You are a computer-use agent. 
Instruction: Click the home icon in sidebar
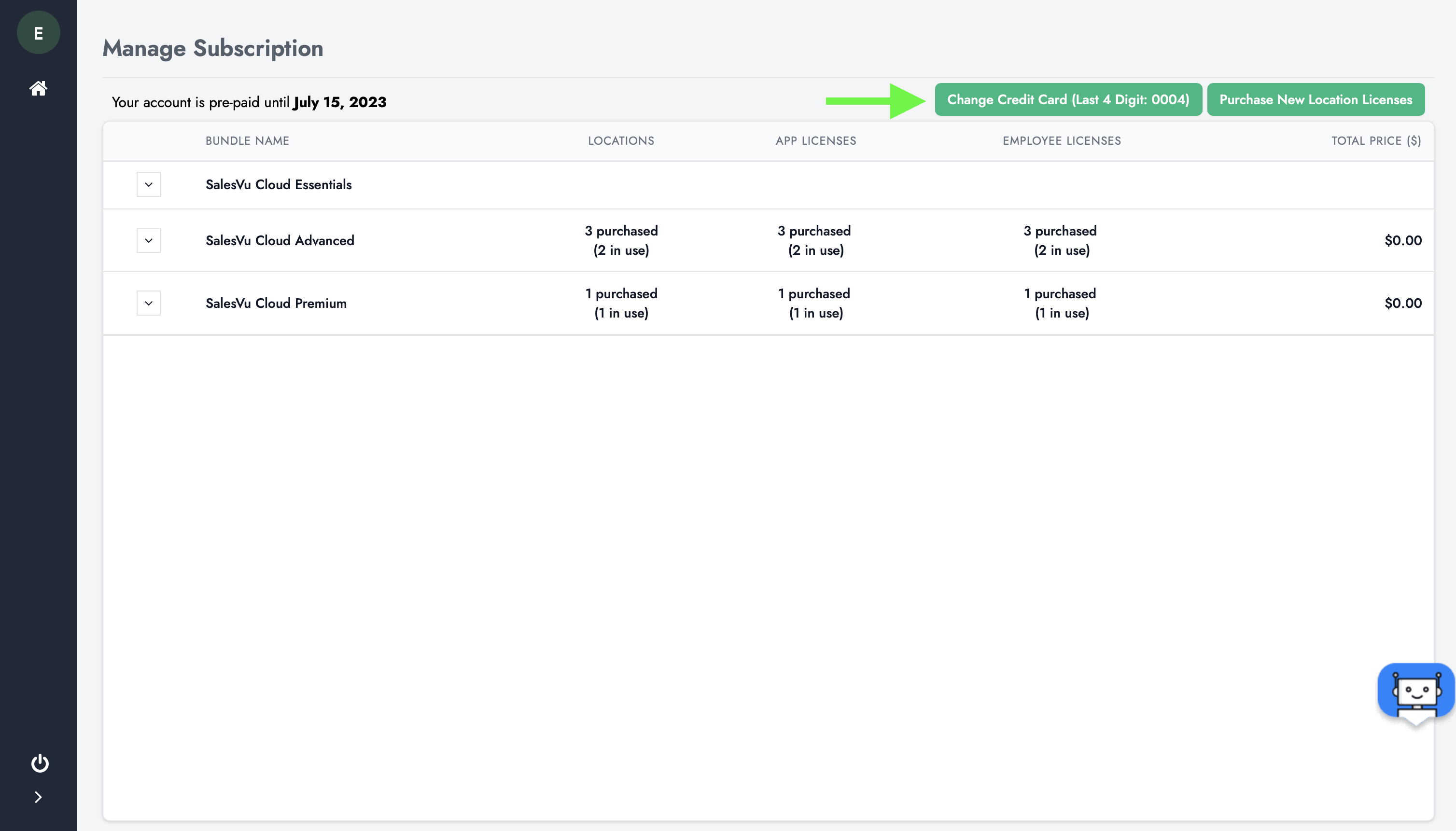coord(38,88)
